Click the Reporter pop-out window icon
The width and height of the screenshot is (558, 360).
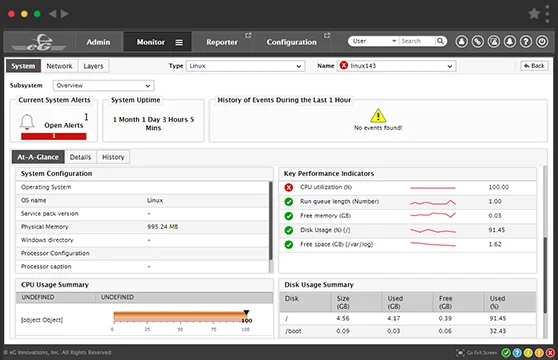click(248, 35)
